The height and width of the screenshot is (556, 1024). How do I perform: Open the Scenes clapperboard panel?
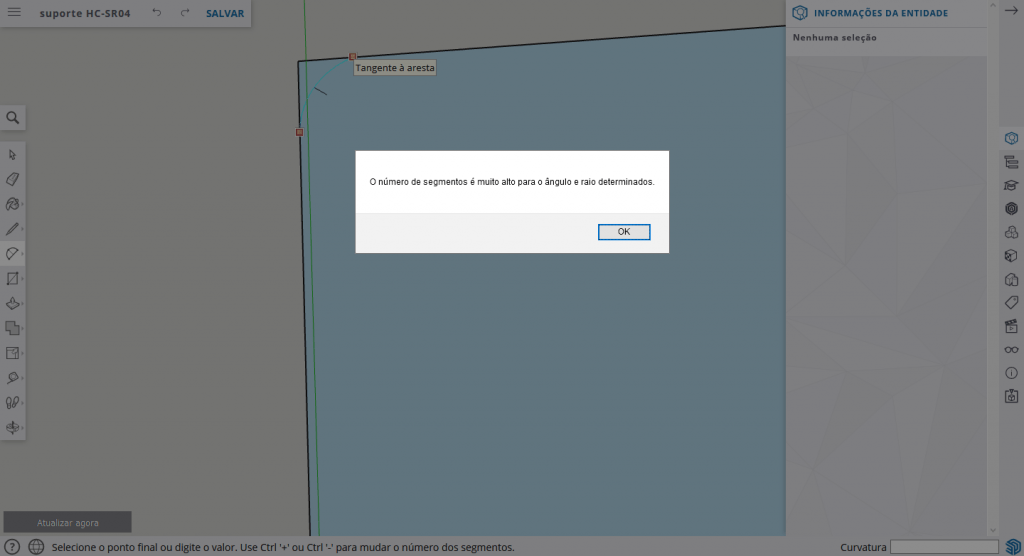pos(1011,326)
